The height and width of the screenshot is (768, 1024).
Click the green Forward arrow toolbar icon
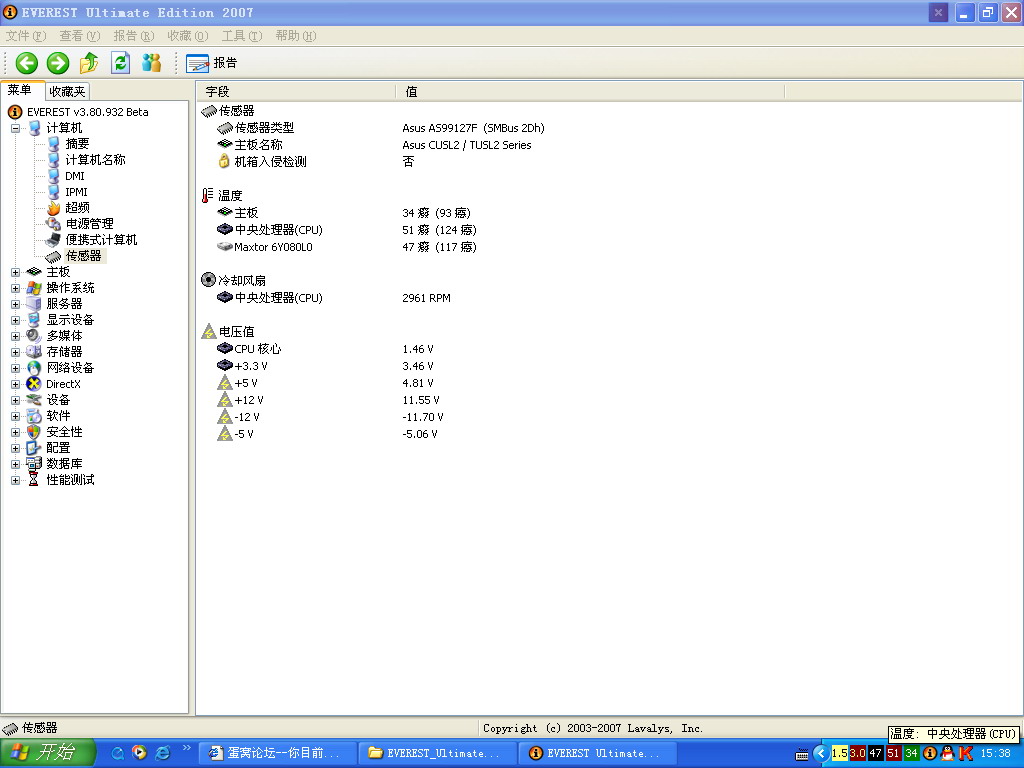[58, 63]
